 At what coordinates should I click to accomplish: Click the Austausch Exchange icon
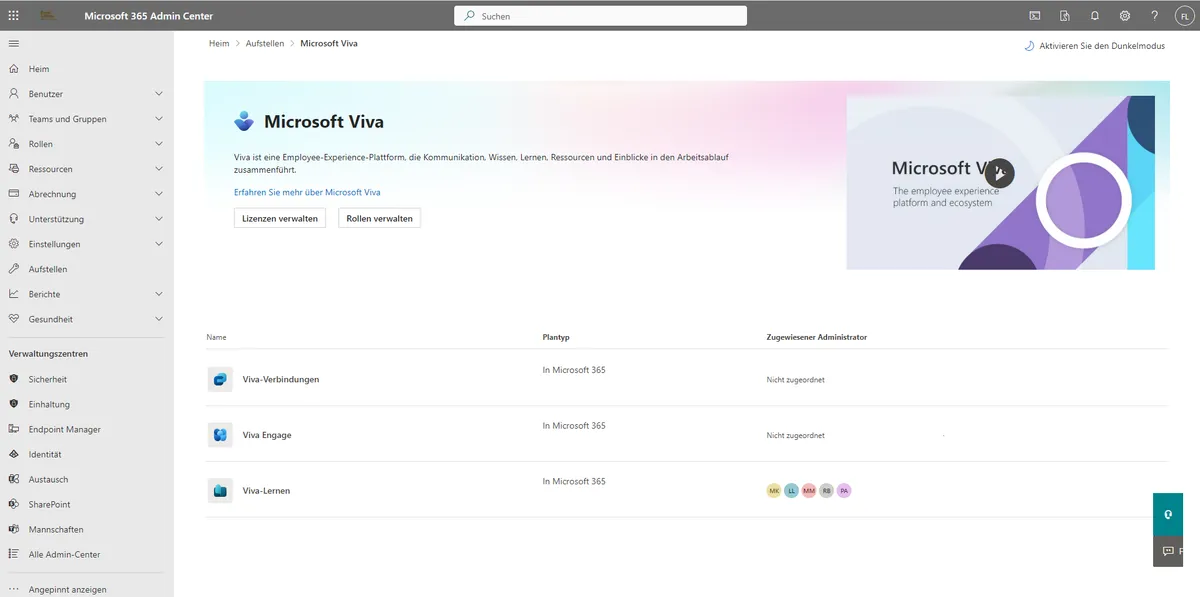pyautogui.click(x=14, y=479)
